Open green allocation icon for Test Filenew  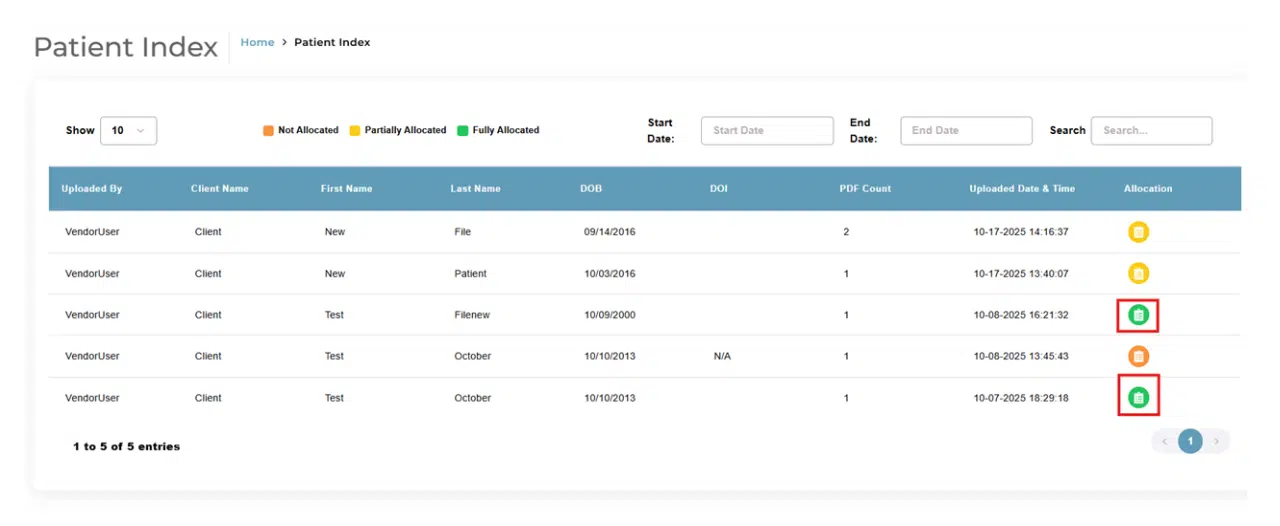(x=1138, y=315)
